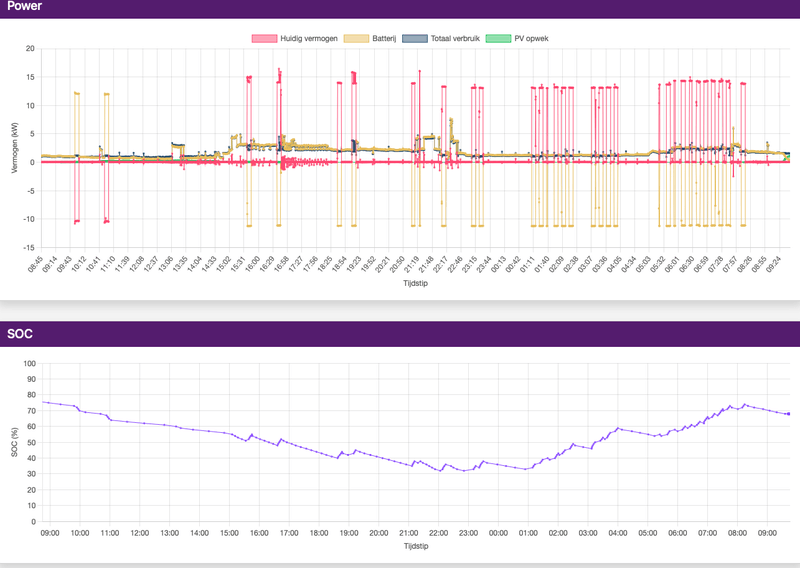
Task: Click the 80 tick on SOC y-axis
Action: click(32, 395)
